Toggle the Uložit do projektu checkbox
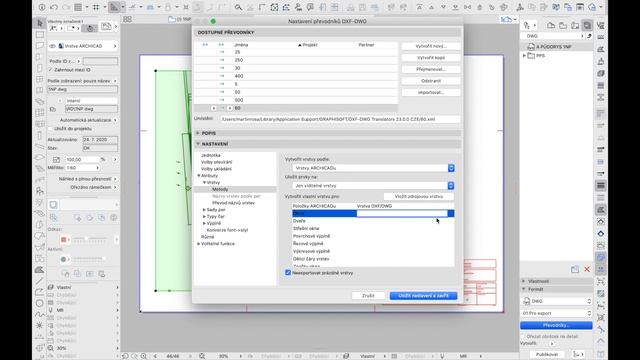 (x=51, y=129)
